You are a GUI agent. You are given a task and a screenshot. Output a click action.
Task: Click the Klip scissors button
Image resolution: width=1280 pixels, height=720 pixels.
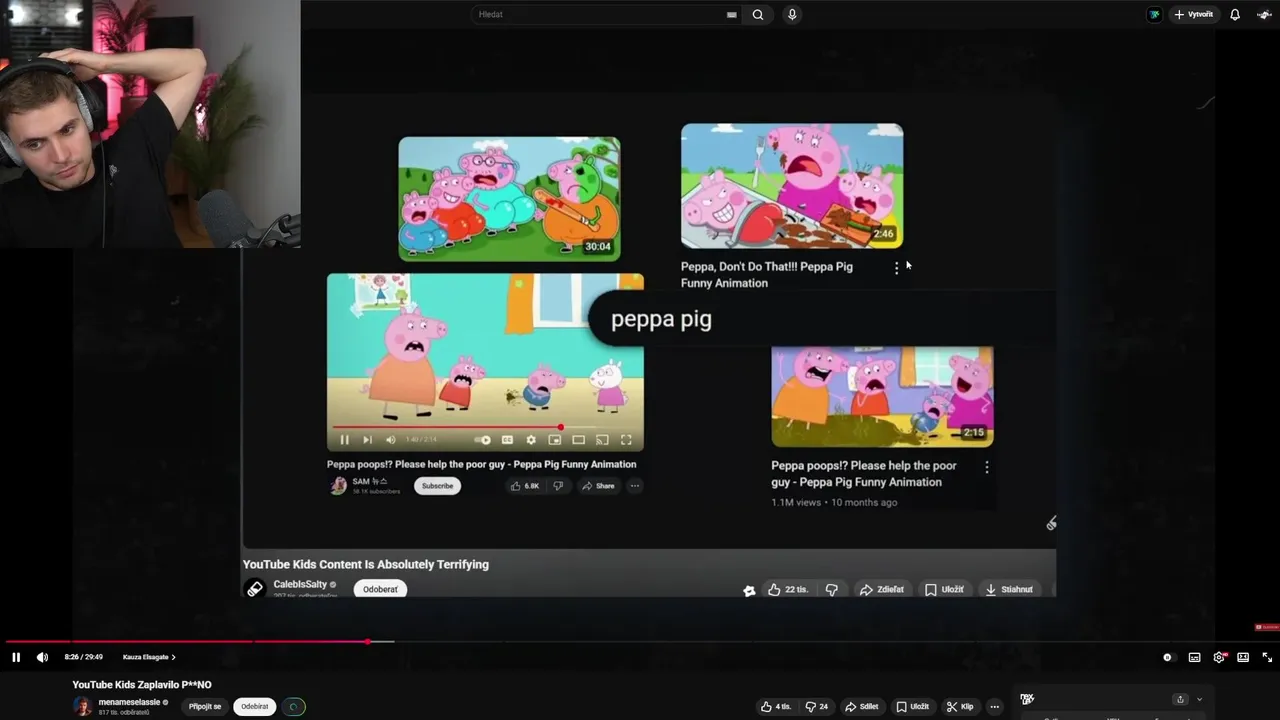pos(960,706)
